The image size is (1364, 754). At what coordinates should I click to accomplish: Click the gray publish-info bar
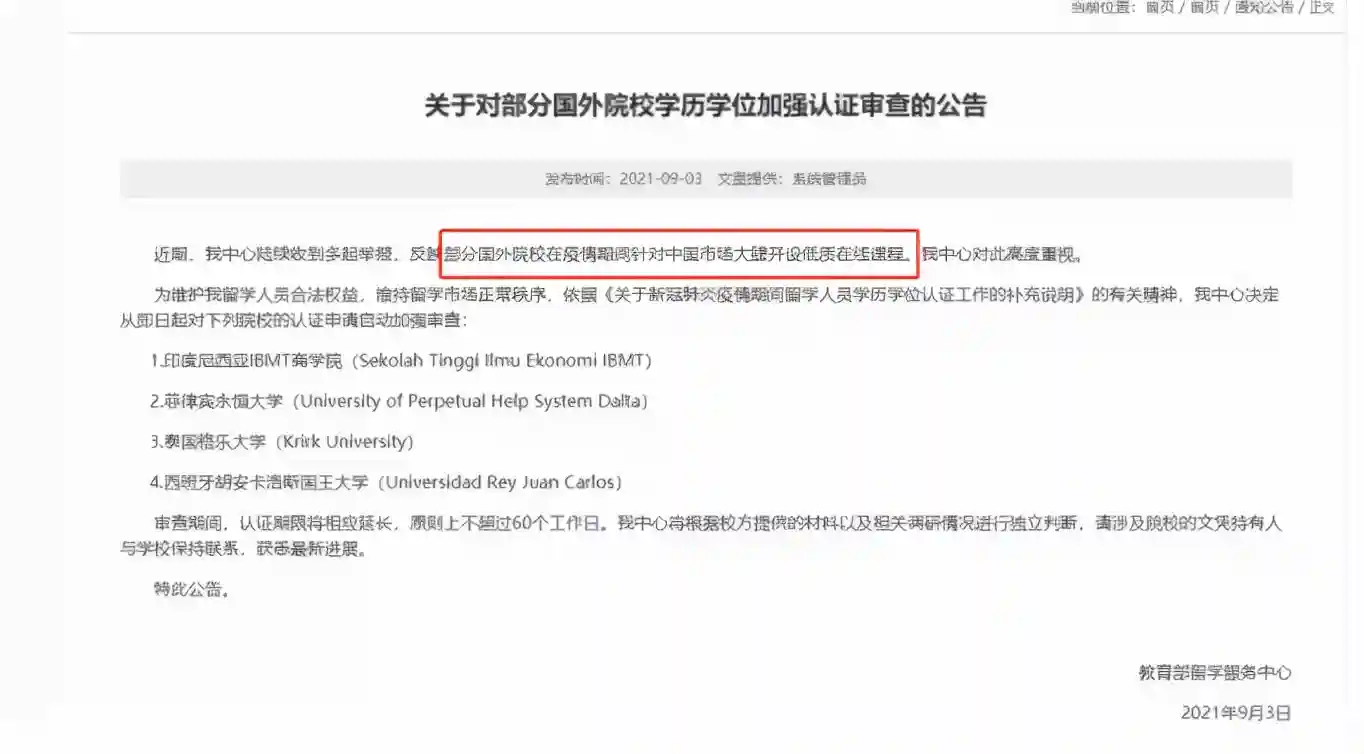[x=706, y=179]
